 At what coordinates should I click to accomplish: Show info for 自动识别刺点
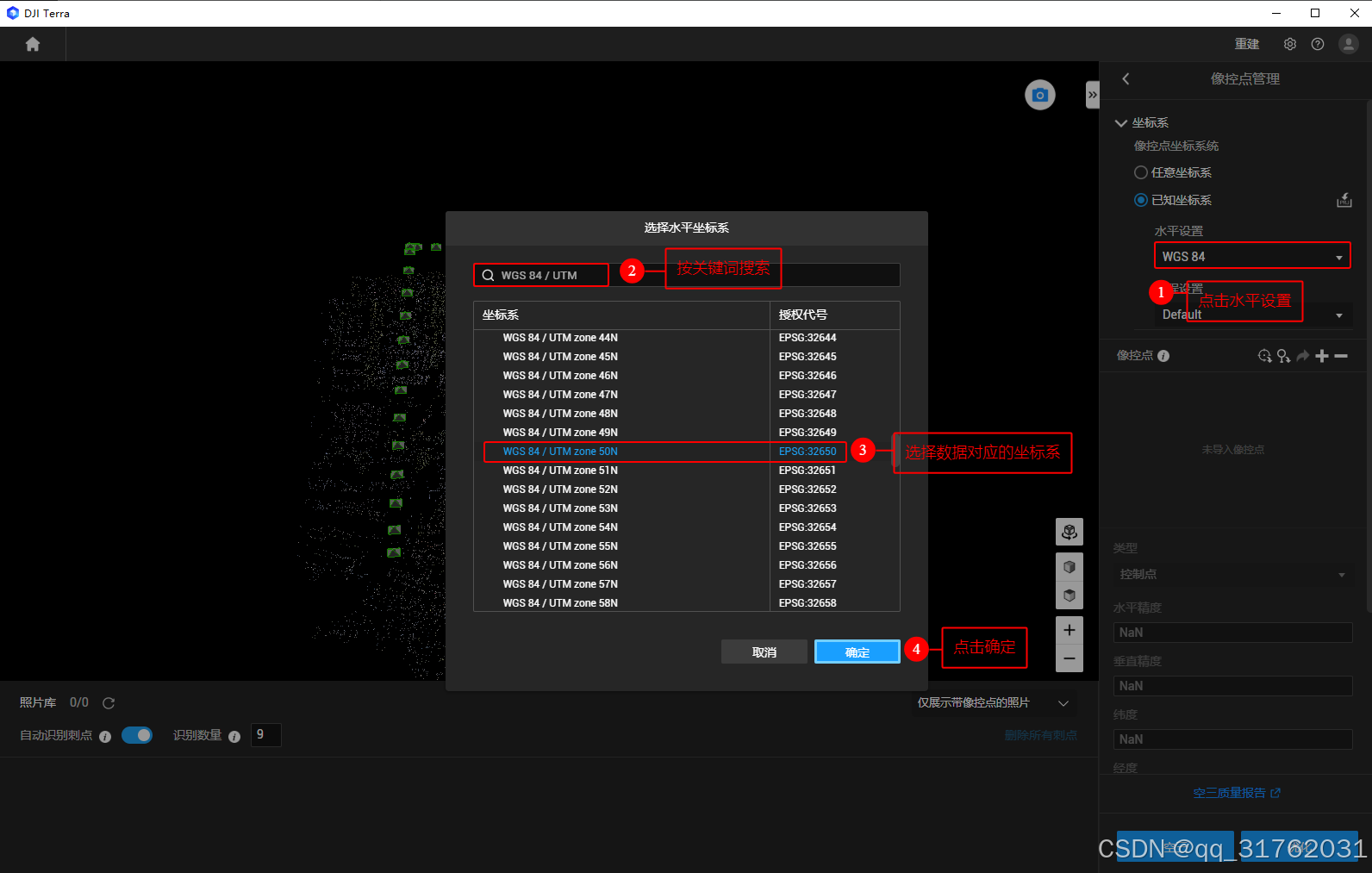pyautogui.click(x=105, y=737)
